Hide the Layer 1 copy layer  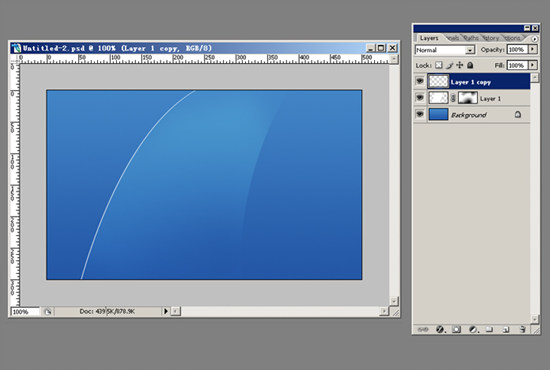click(420, 81)
